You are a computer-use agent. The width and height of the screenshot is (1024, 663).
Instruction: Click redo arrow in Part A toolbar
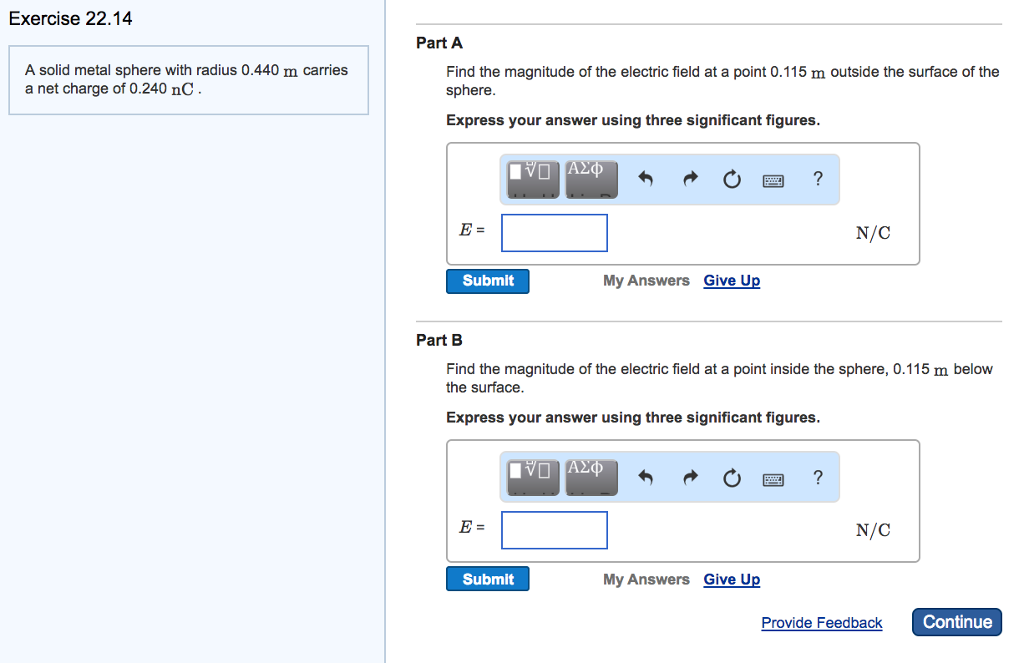tap(689, 180)
